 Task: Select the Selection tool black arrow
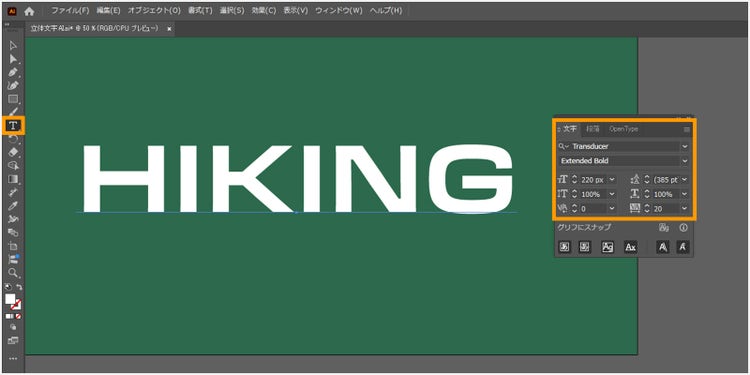coord(13,45)
